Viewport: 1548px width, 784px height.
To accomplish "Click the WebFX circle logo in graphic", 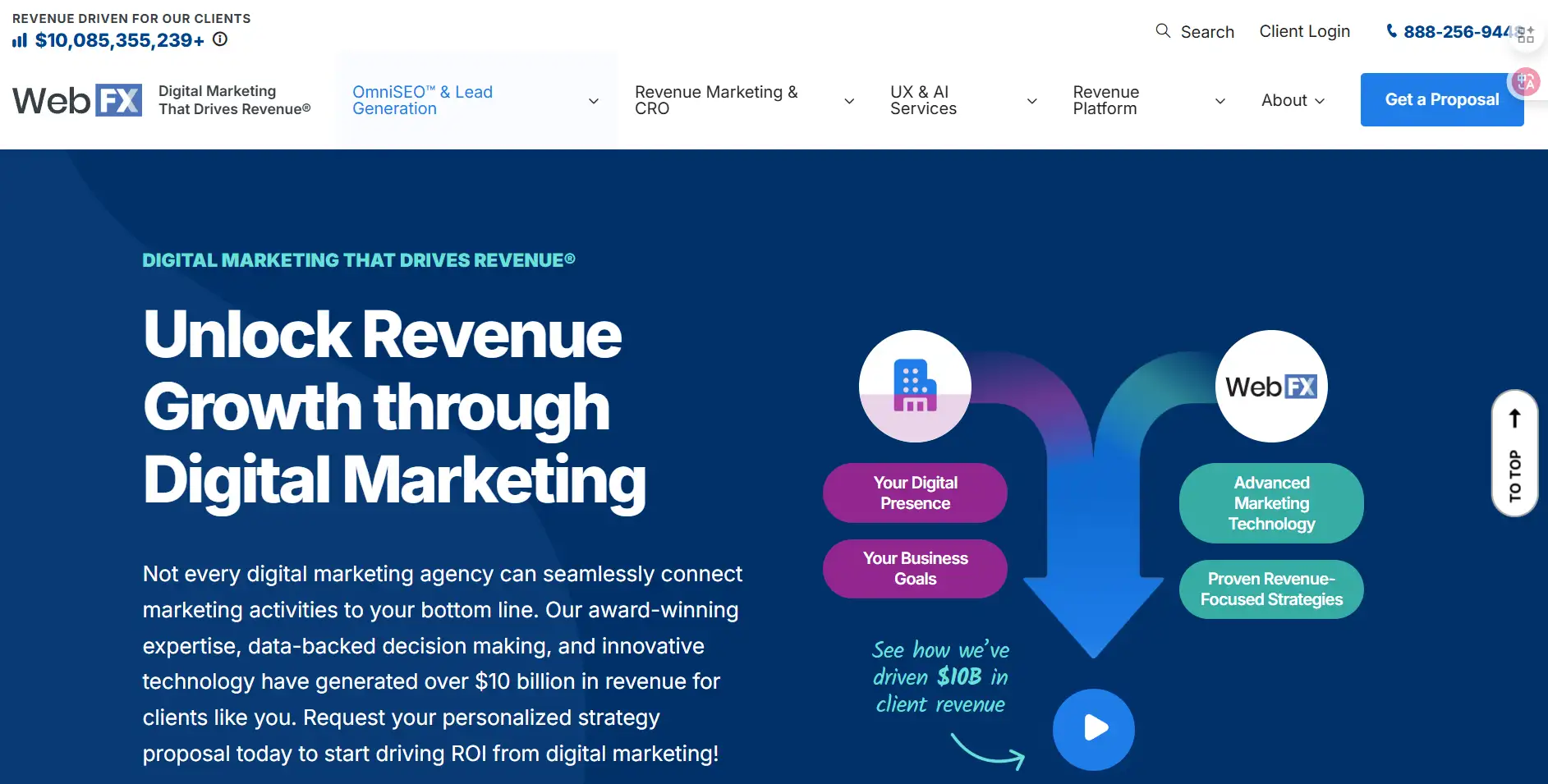I will 1271,386.
